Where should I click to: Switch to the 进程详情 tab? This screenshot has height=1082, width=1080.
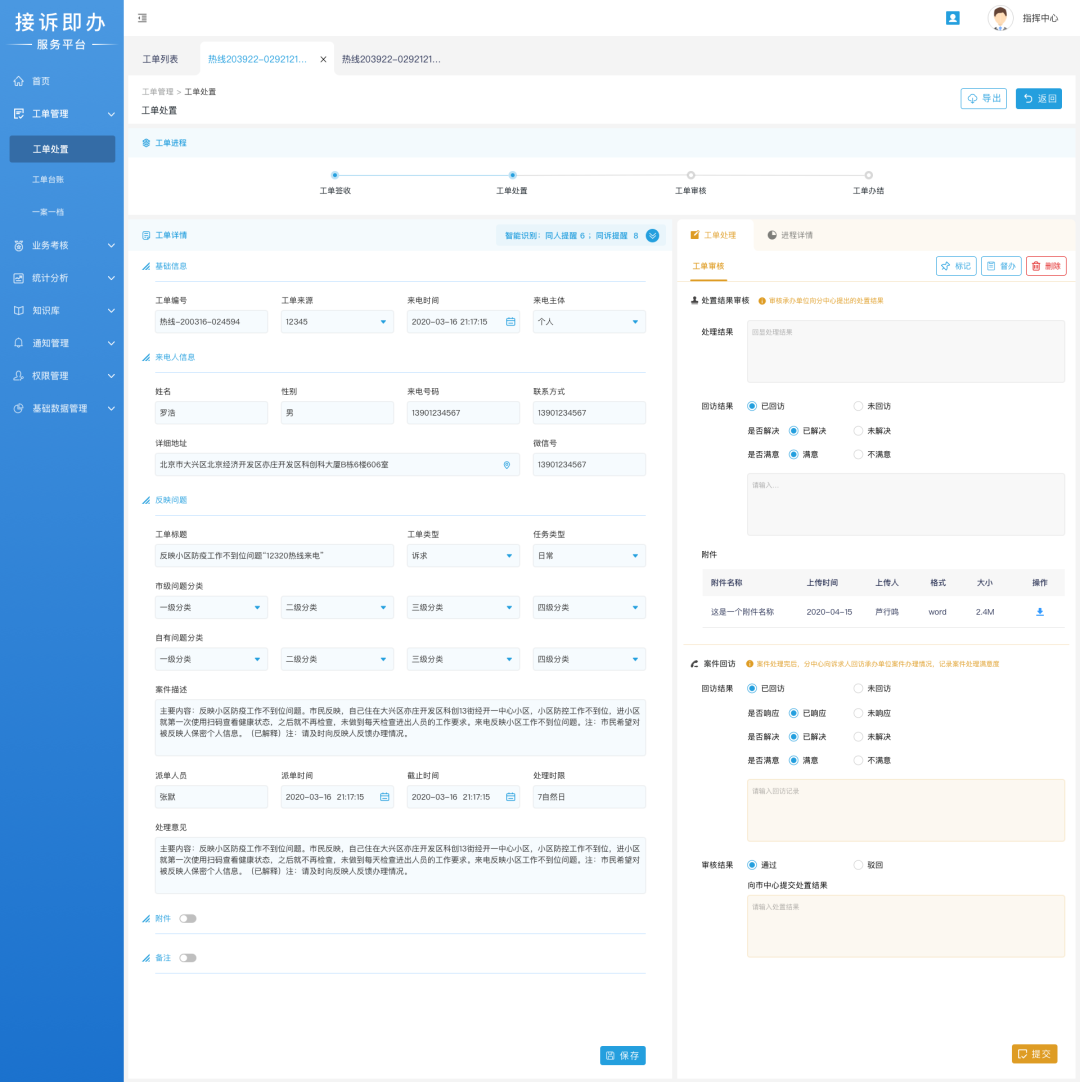point(790,235)
